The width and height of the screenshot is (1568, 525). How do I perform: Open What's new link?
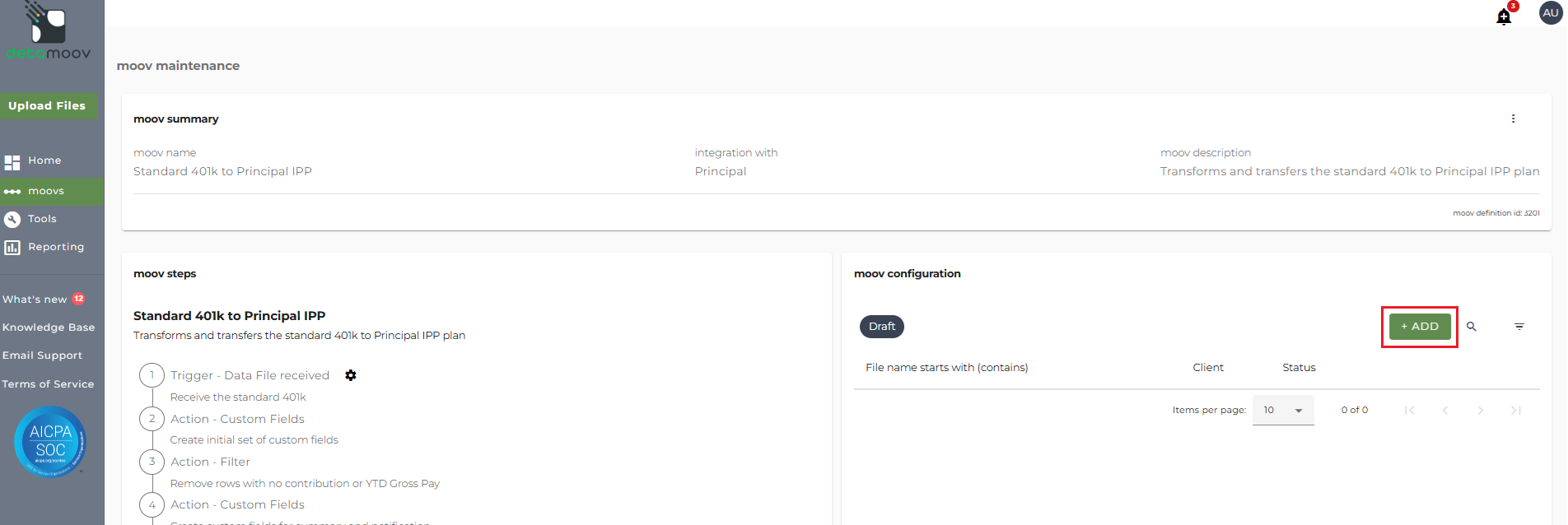(35, 300)
